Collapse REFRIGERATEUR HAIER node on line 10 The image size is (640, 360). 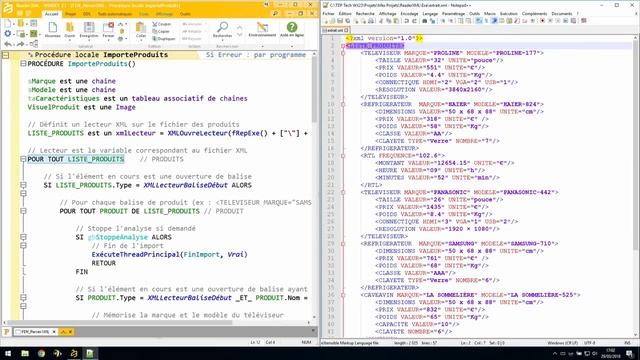coord(343,104)
